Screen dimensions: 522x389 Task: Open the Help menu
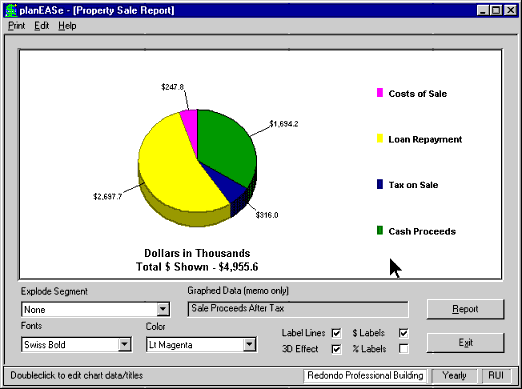(x=67, y=26)
